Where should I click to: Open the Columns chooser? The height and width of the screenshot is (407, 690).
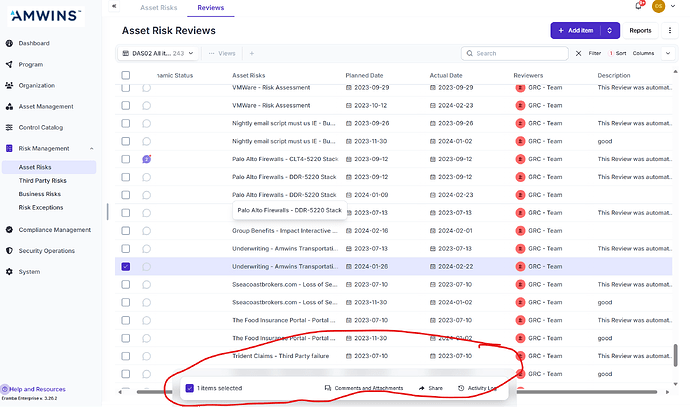(643, 53)
